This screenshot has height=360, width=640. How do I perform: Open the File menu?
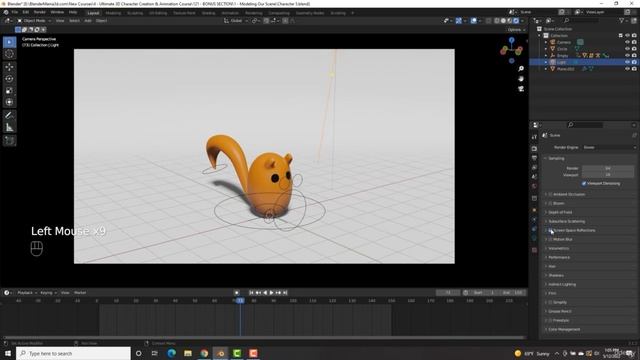click(15, 12)
